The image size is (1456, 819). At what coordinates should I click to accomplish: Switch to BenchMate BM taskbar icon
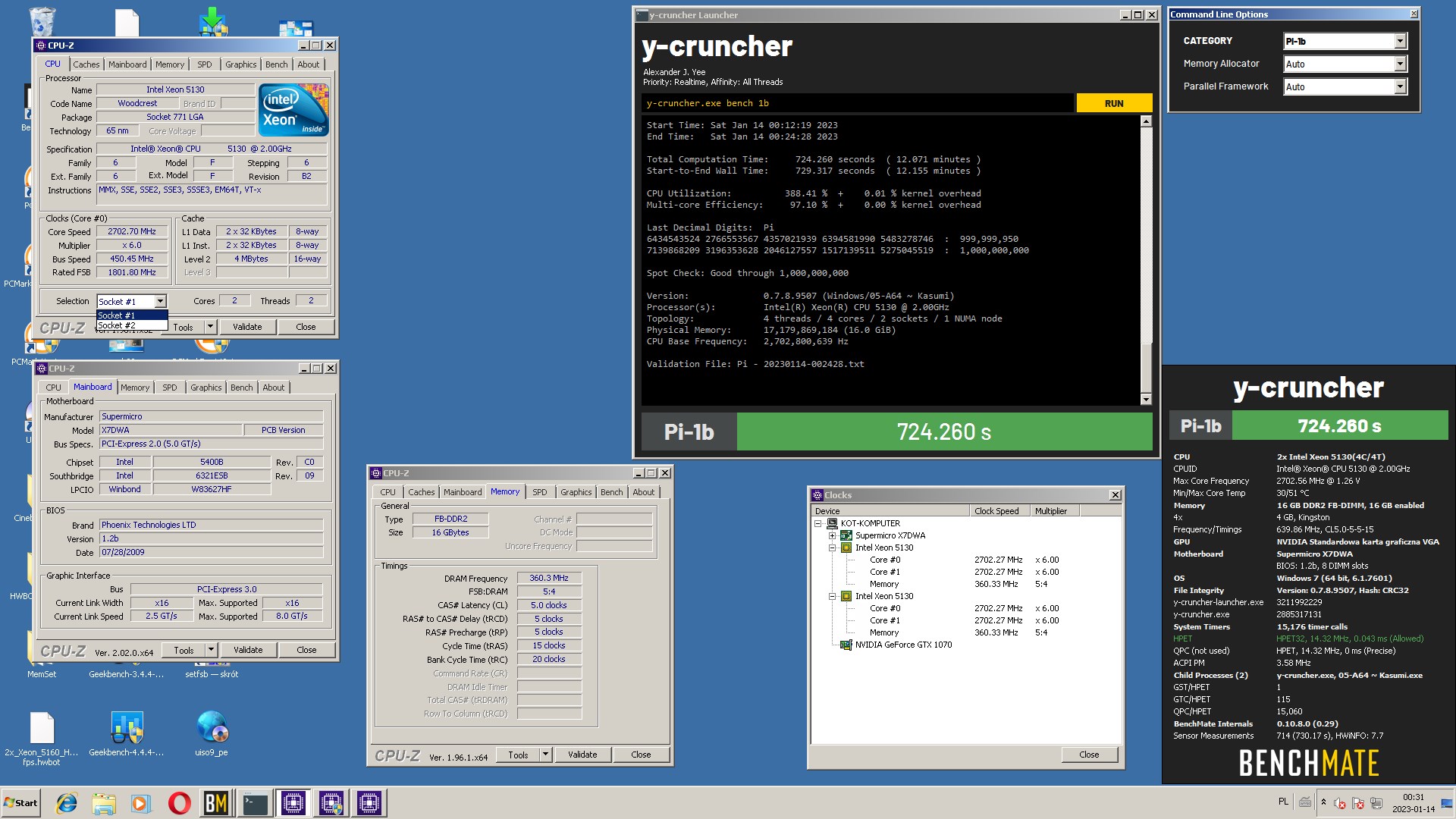pyautogui.click(x=217, y=803)
